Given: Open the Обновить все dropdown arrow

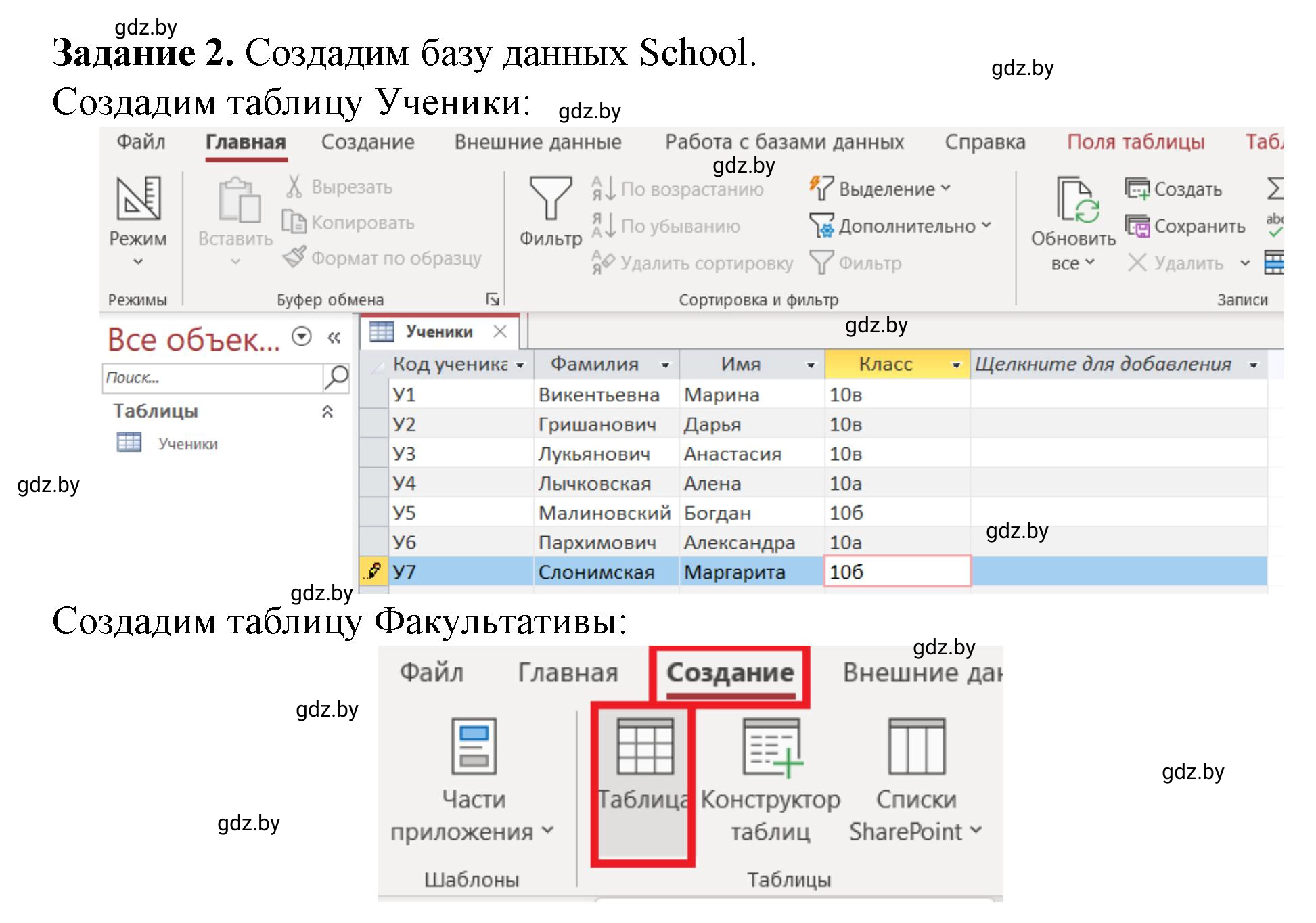Looking at the screenshot, I should (x=1089, y=262).
